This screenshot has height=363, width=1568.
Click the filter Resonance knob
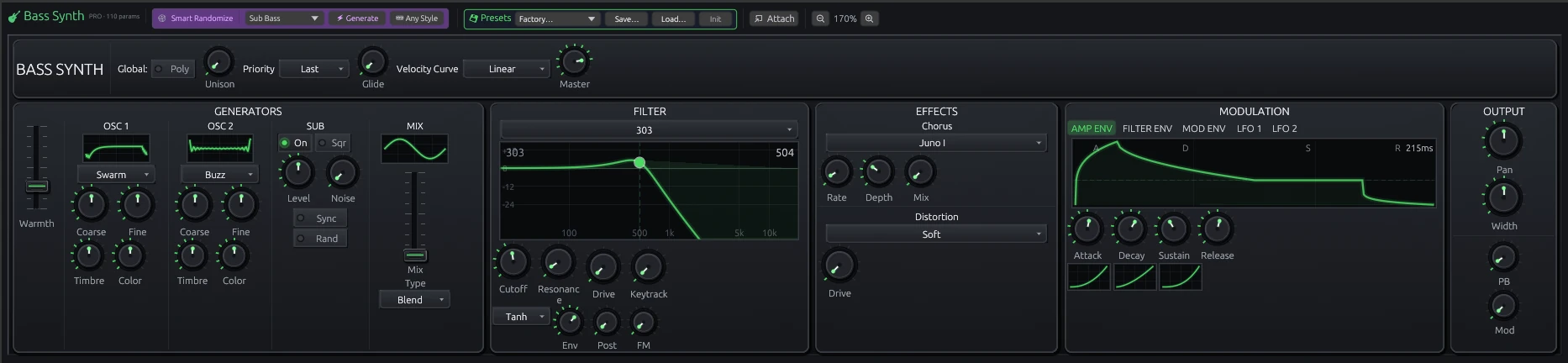[558, 263]
